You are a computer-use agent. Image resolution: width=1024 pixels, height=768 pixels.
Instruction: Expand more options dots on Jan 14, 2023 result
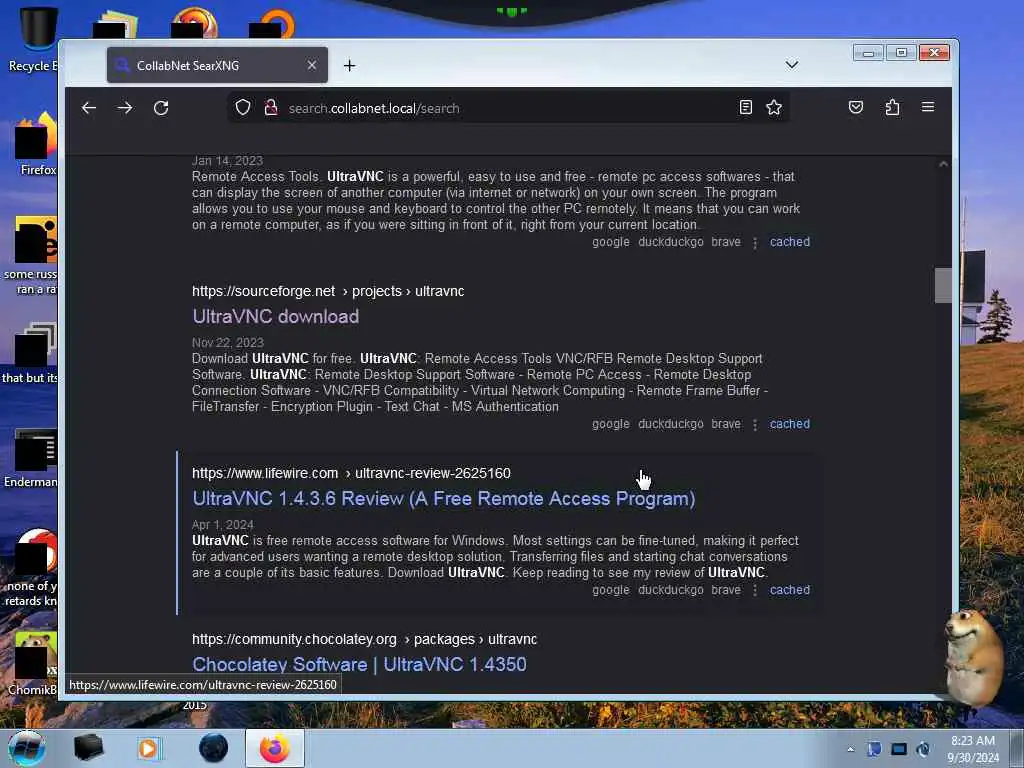pyautogui.click(x=755, y=242)
